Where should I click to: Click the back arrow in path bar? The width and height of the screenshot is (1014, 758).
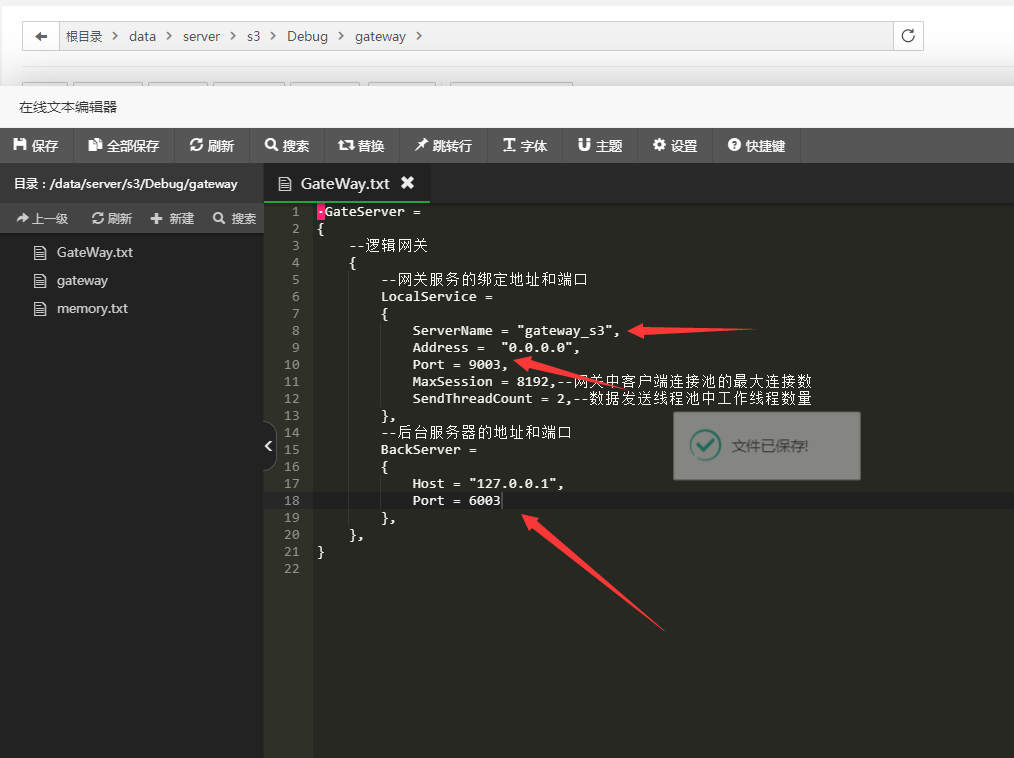pyautogui.click(x=41, y=36)
